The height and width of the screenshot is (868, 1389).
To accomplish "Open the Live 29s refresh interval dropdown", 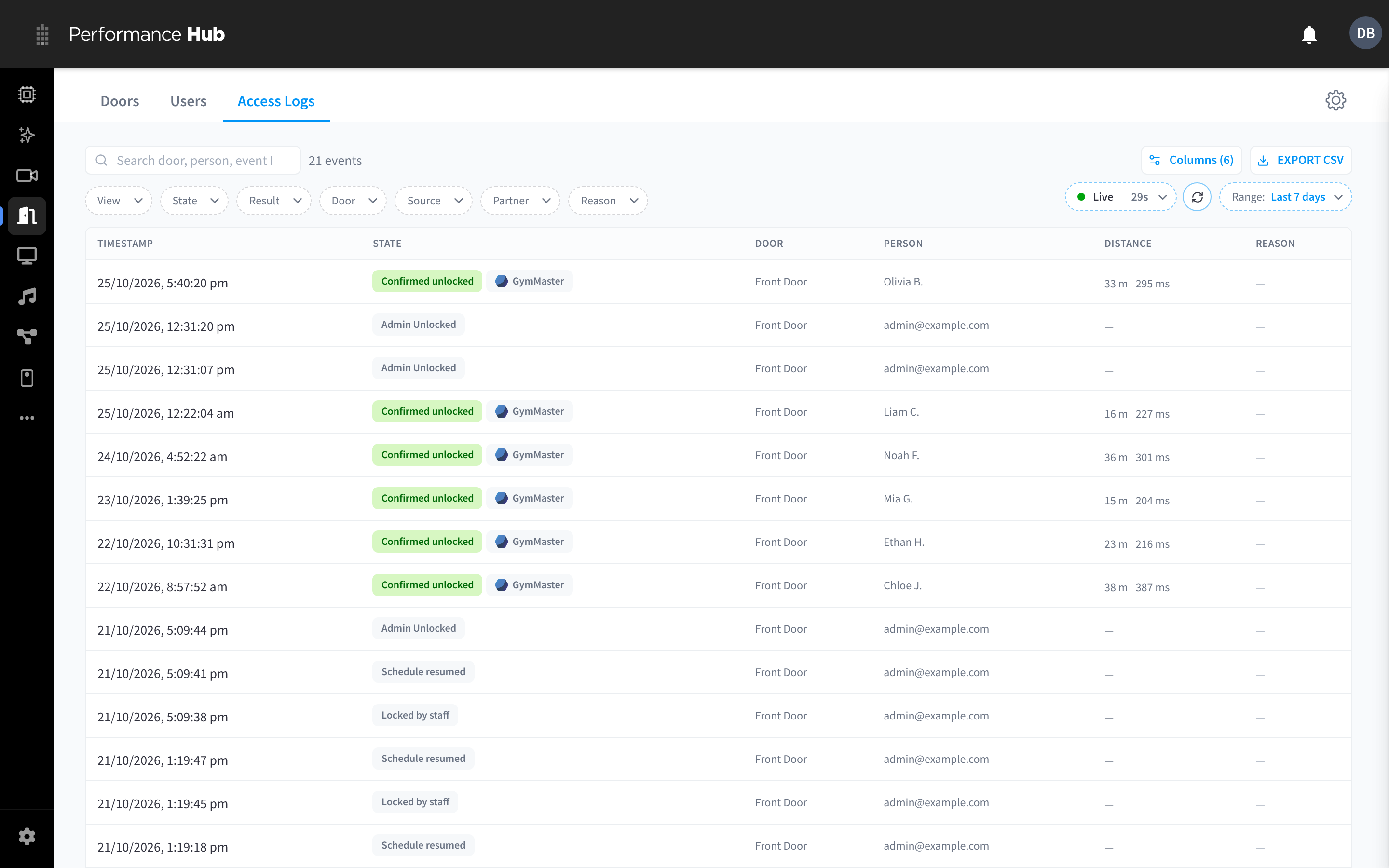I will (1120, 197).
